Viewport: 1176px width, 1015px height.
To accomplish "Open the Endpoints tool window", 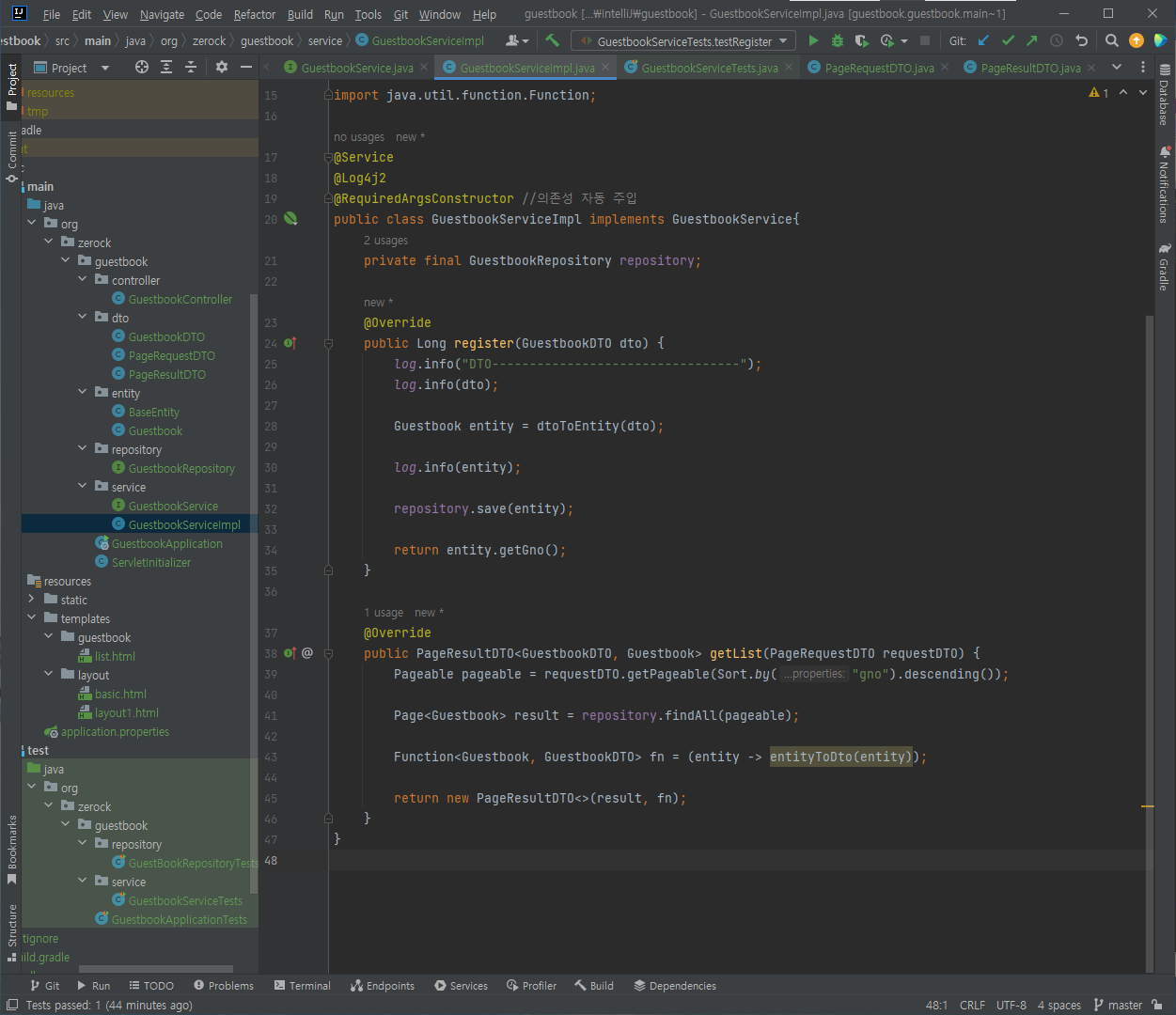I will point(383,986).
